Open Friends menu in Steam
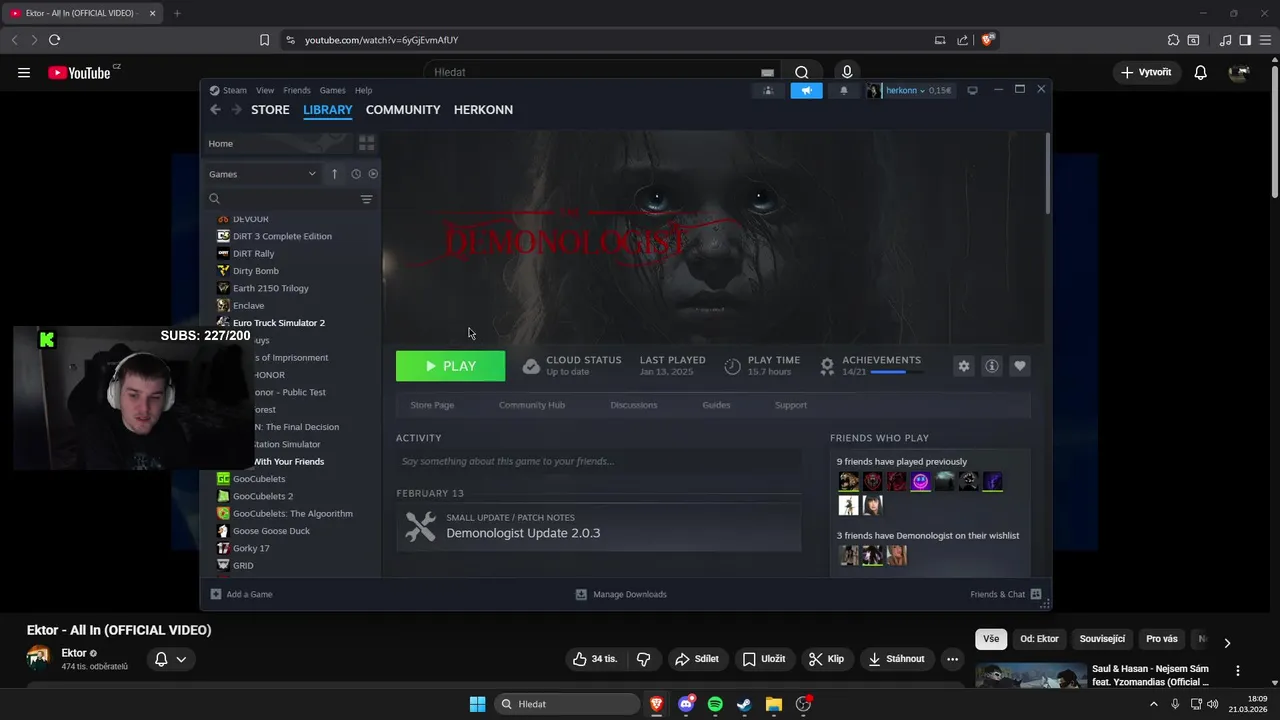The height and width of the screenshot is (720, 1280). [x=297, y=90]
